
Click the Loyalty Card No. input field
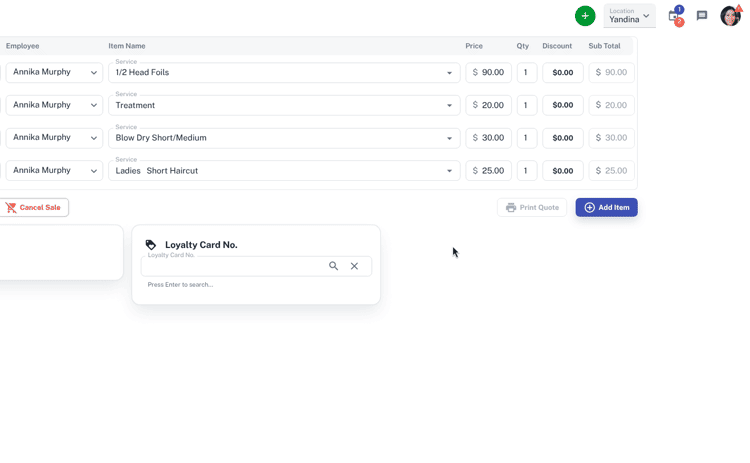coord(235,267)
